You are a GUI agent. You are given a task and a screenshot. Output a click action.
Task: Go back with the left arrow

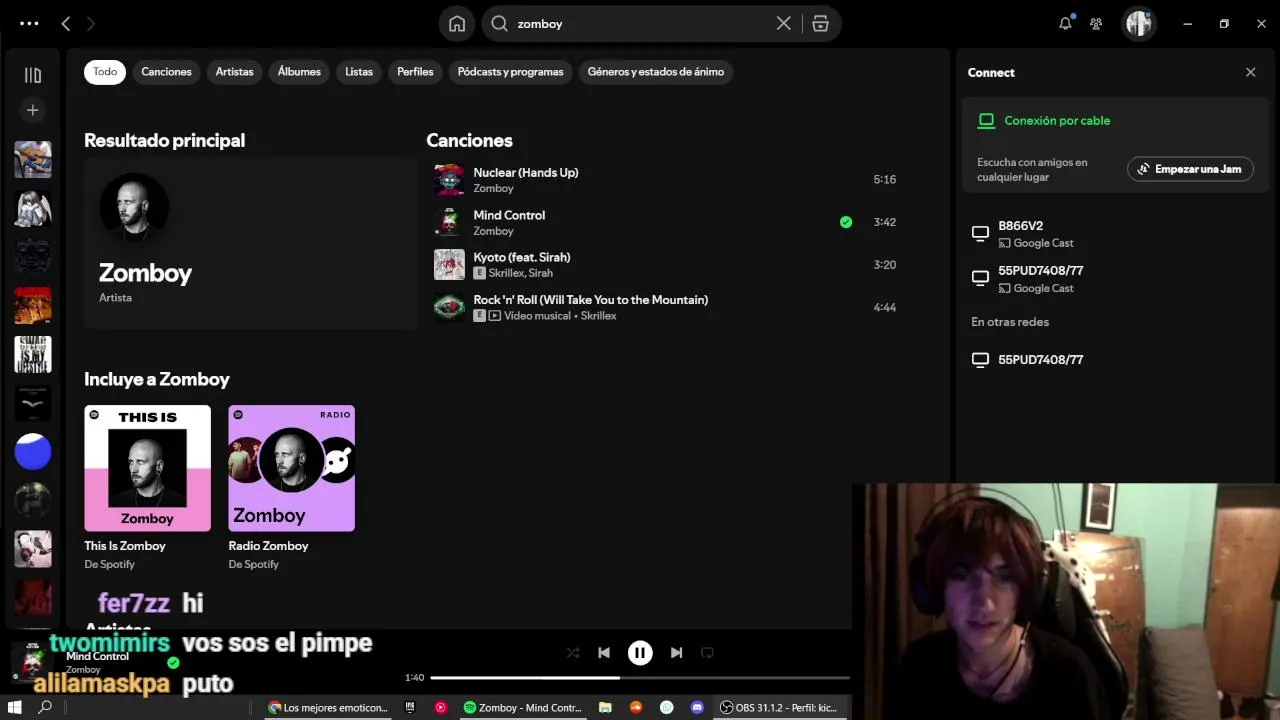coord(66,23)
